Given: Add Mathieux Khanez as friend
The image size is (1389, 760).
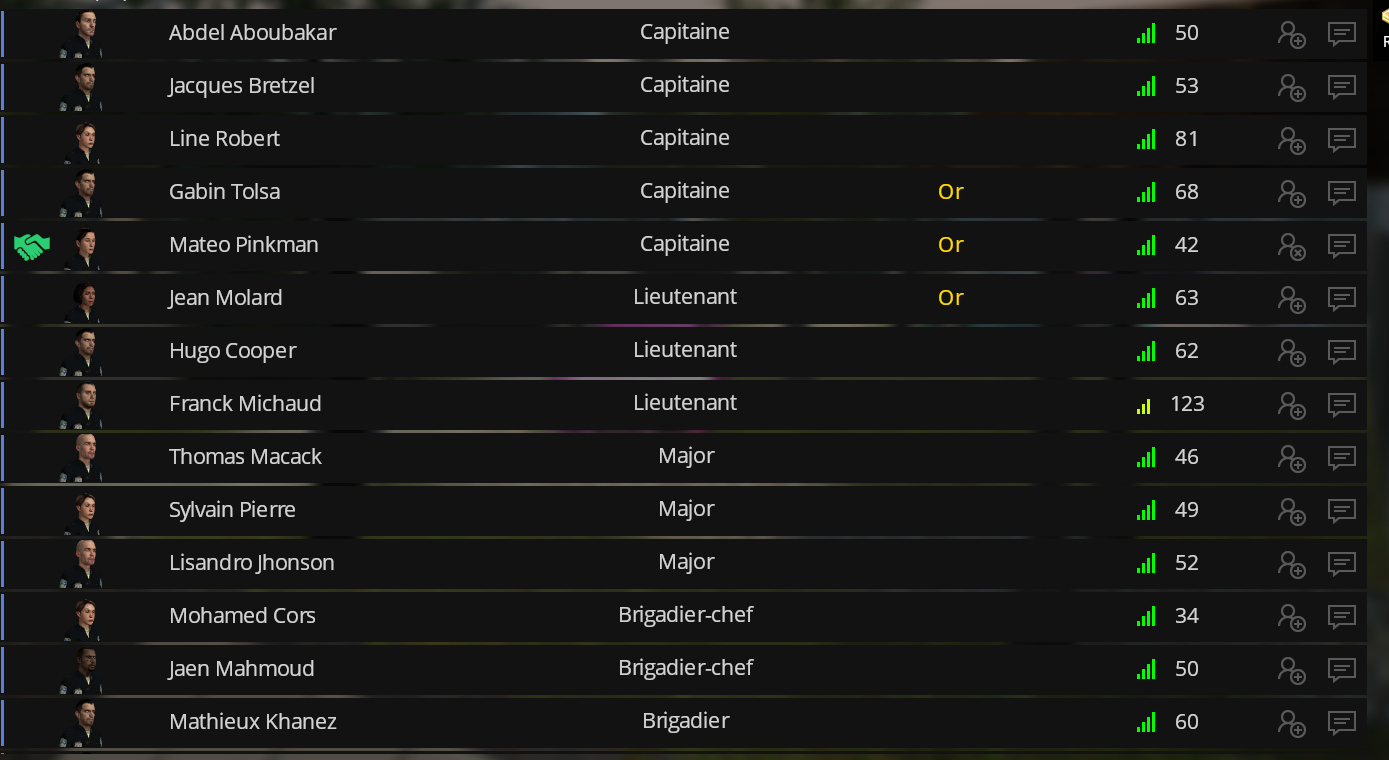Looking at the screenshot, I should (1291, 723).
